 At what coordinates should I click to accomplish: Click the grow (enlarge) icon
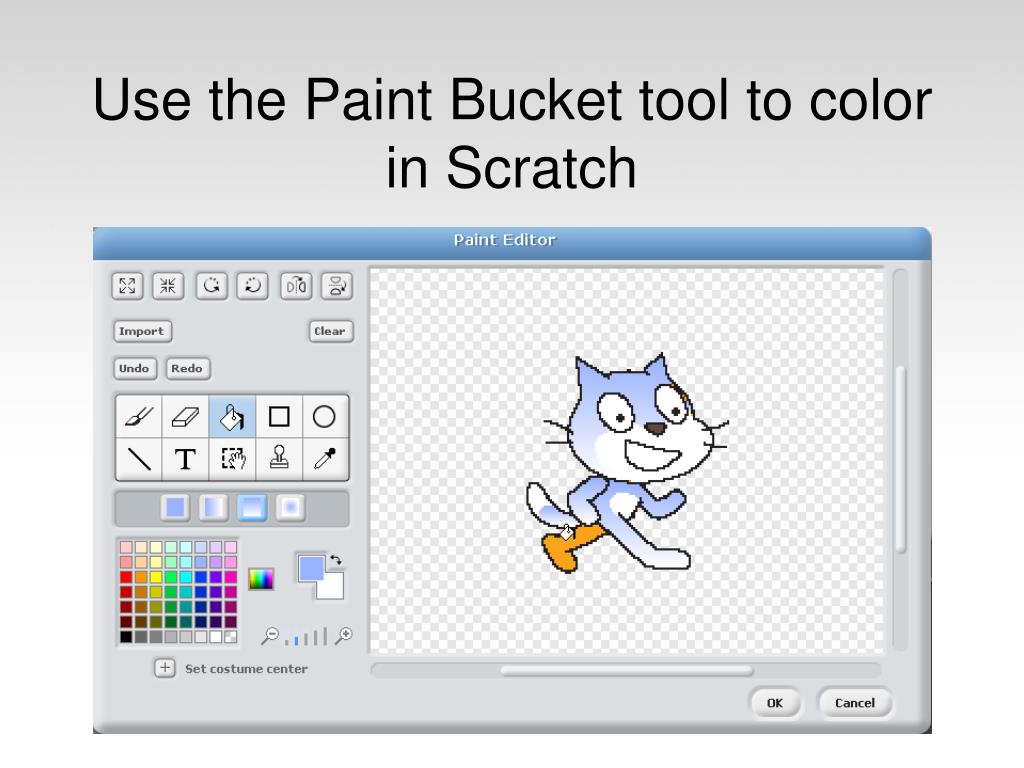pos(127,285)
